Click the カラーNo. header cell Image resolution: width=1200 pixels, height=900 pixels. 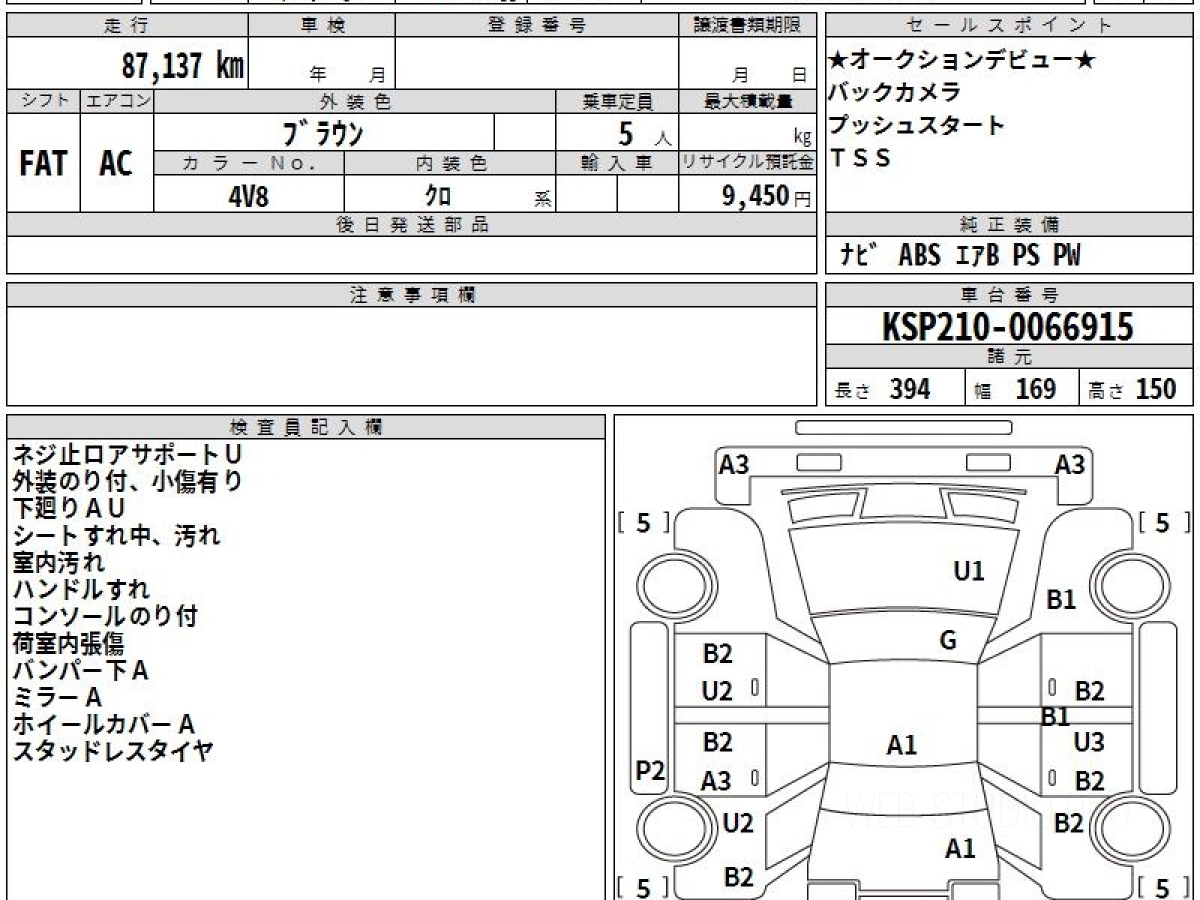click(x=249, y=163)
